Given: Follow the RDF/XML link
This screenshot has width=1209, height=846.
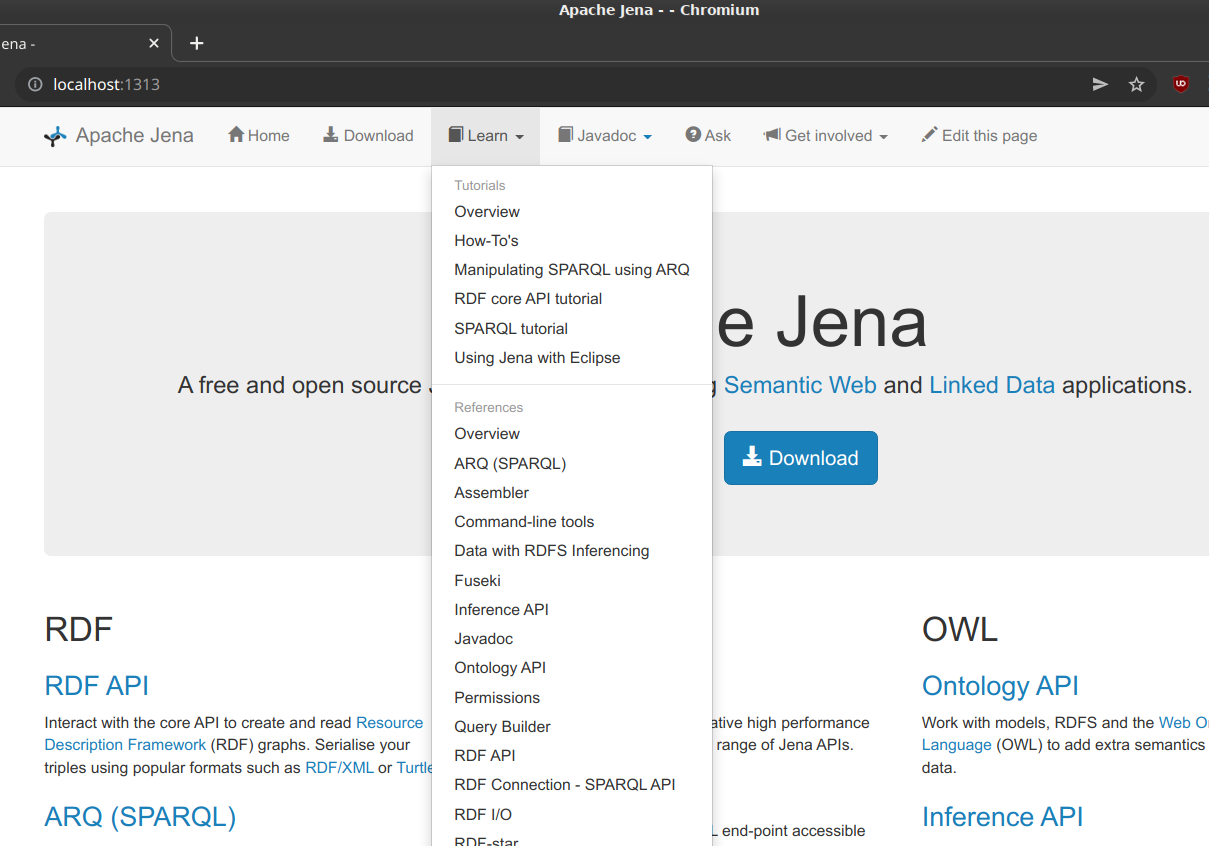Looking at the screenshot, I should coord(339,768).
